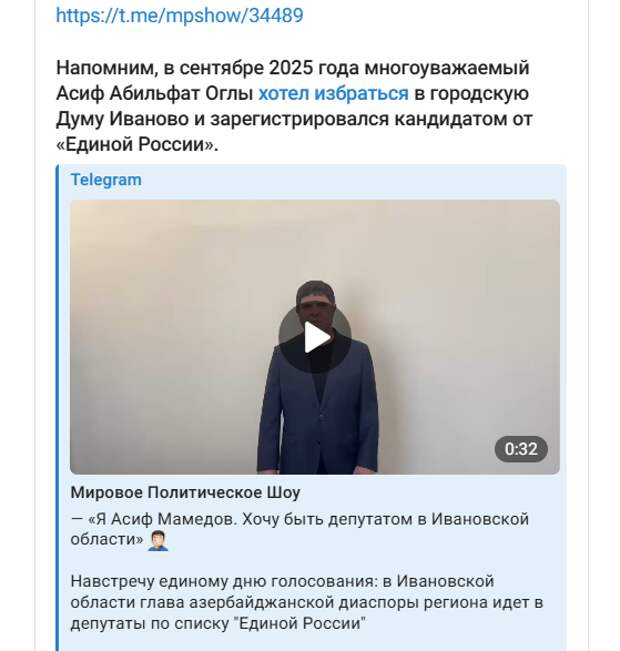Click the paragraph starting 'Напомним, в сентябре'
The image size is (620, 651).
pyautogui.click(x=294, y=106)
